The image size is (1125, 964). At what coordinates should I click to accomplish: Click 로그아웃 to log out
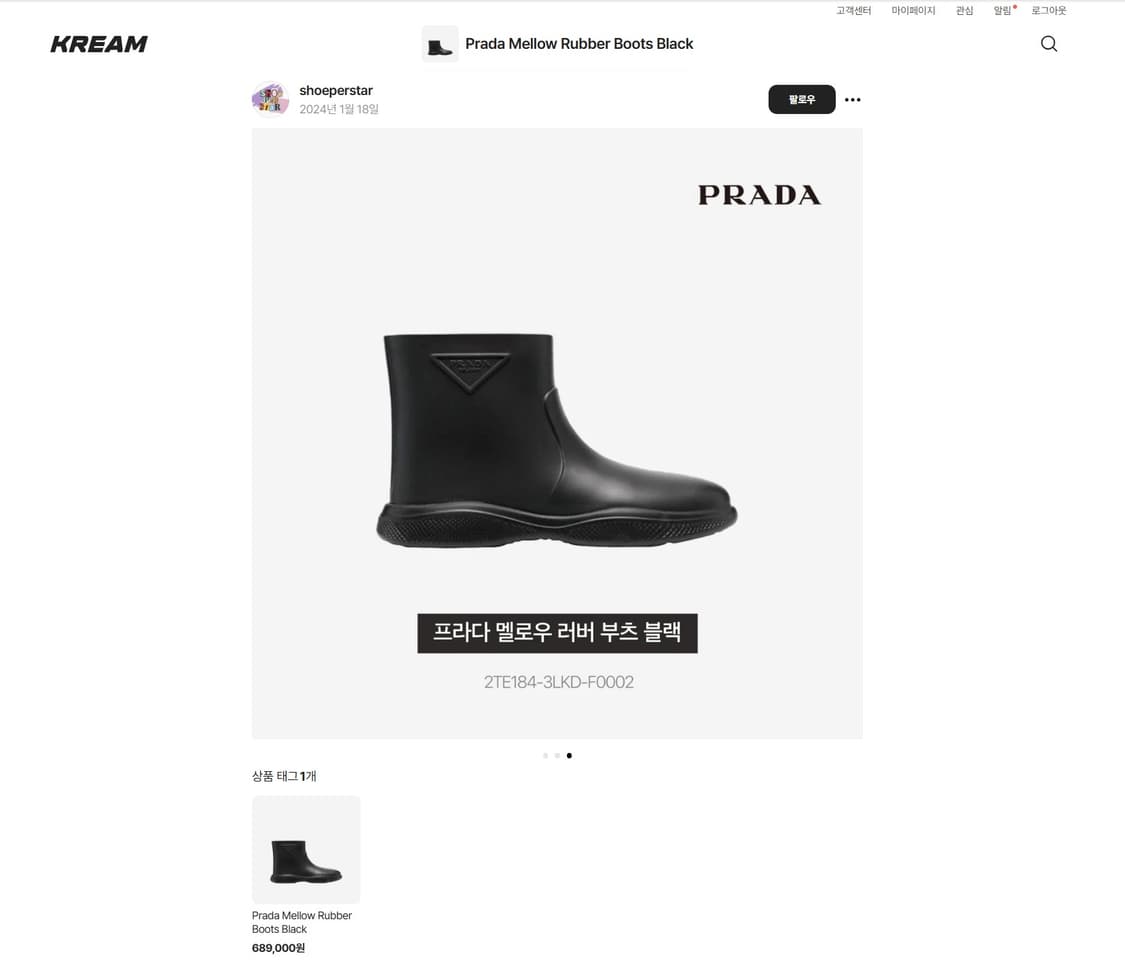(1048, 10)
